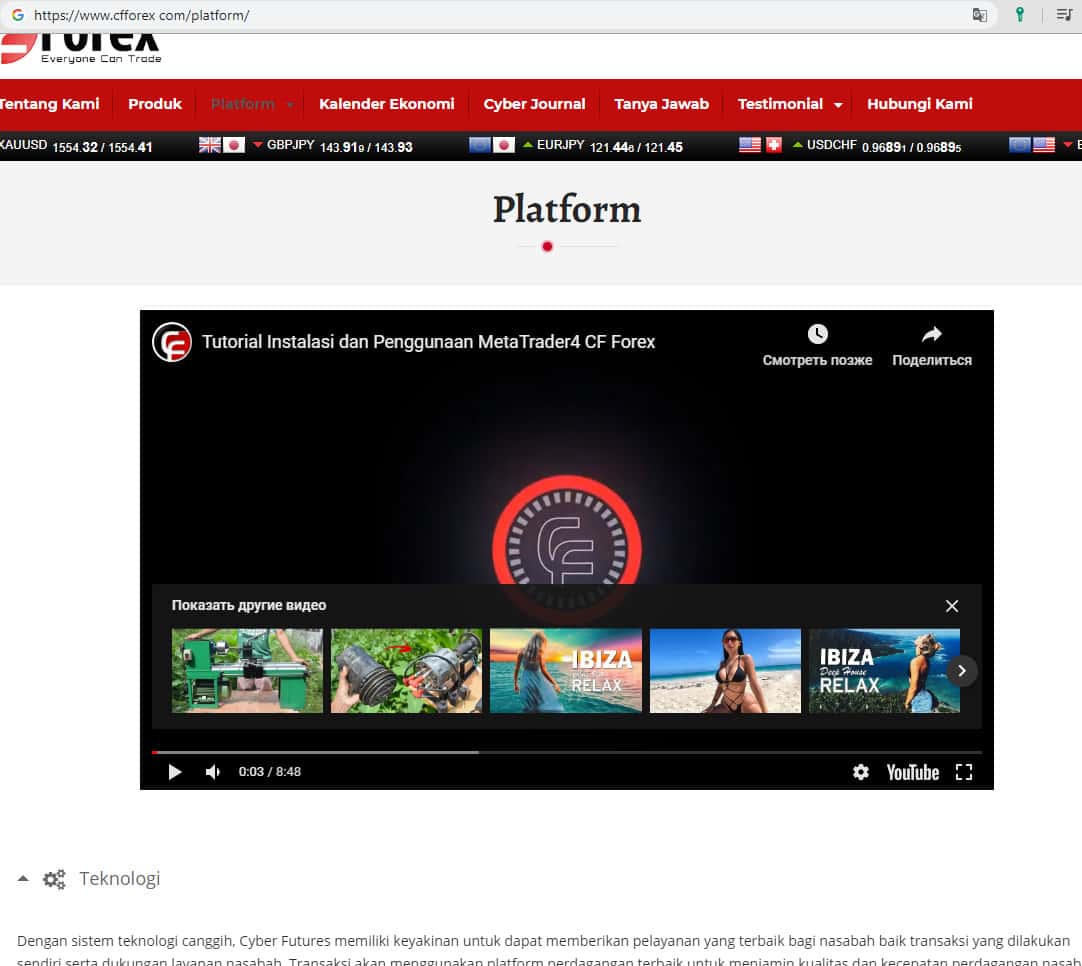The width and height of the screenshot is (1082, 966).
Task: Select the Ibiza Relax sunset video thumbnail
Action: pos(566,671)
